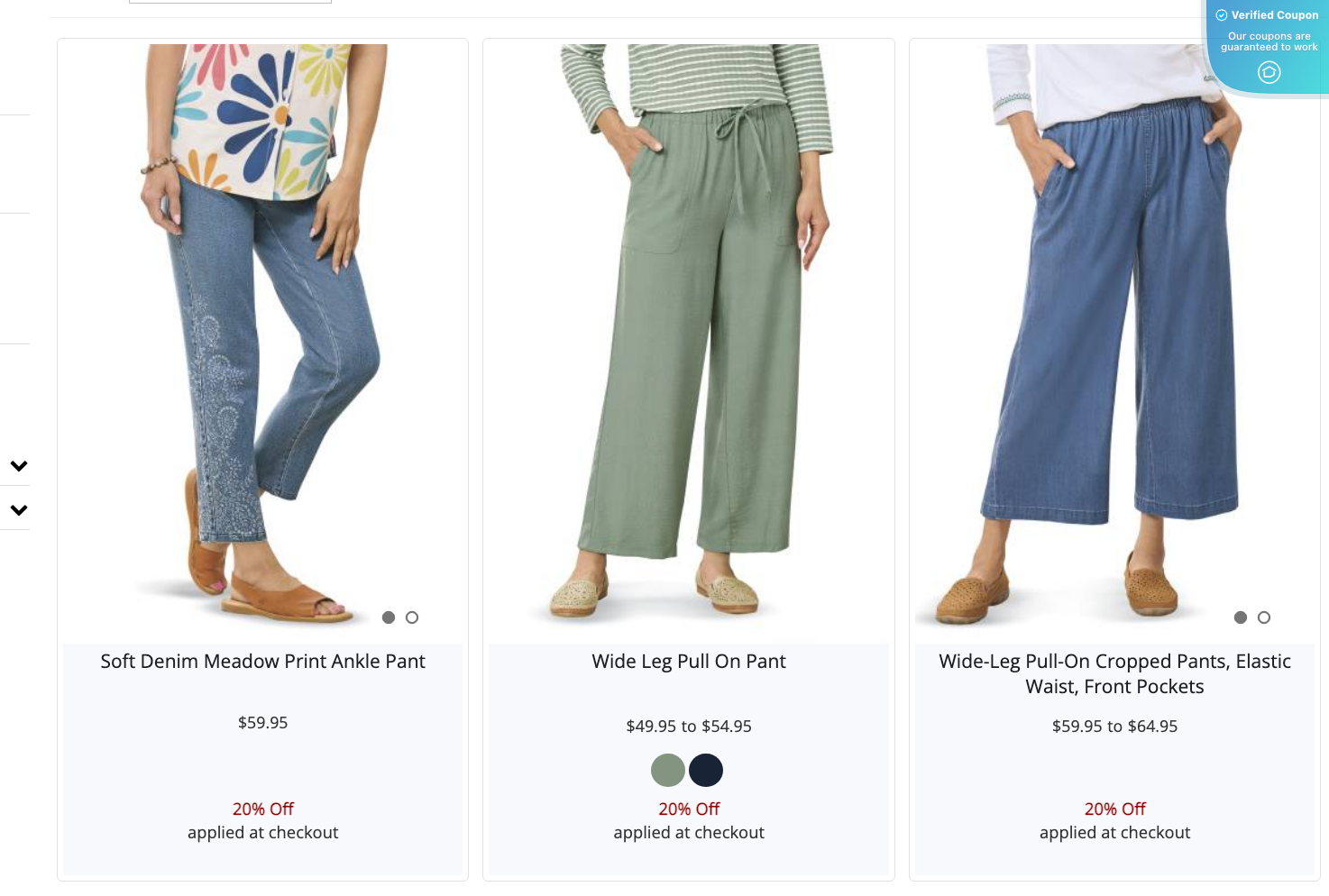Select the navy color swatch

pos(706,770)
